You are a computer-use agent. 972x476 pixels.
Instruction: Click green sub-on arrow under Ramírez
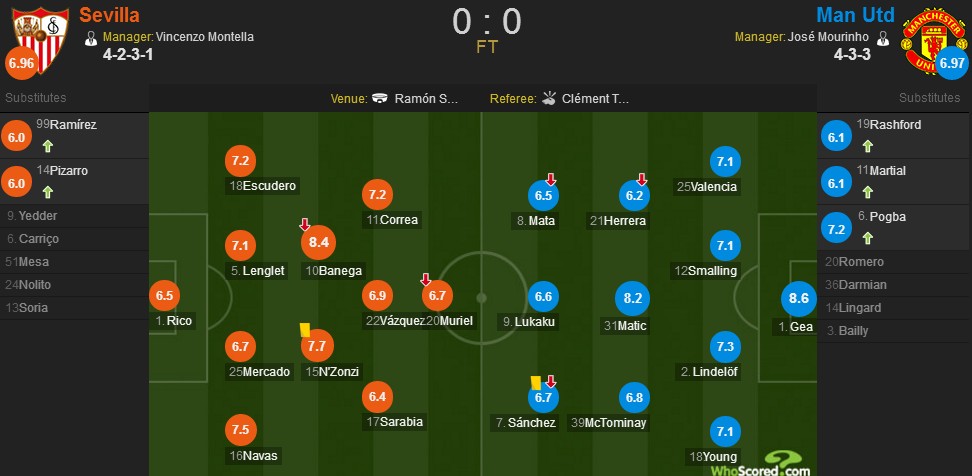[x=47, y=145]
